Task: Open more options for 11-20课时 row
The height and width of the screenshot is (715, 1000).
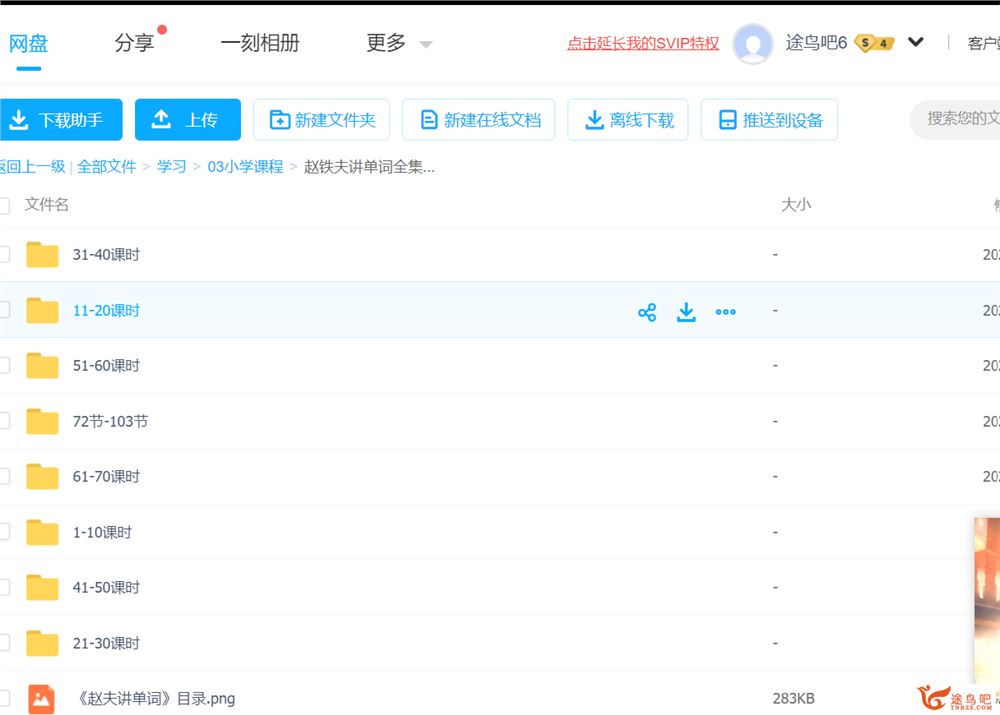Action: (x=726, y=312)
